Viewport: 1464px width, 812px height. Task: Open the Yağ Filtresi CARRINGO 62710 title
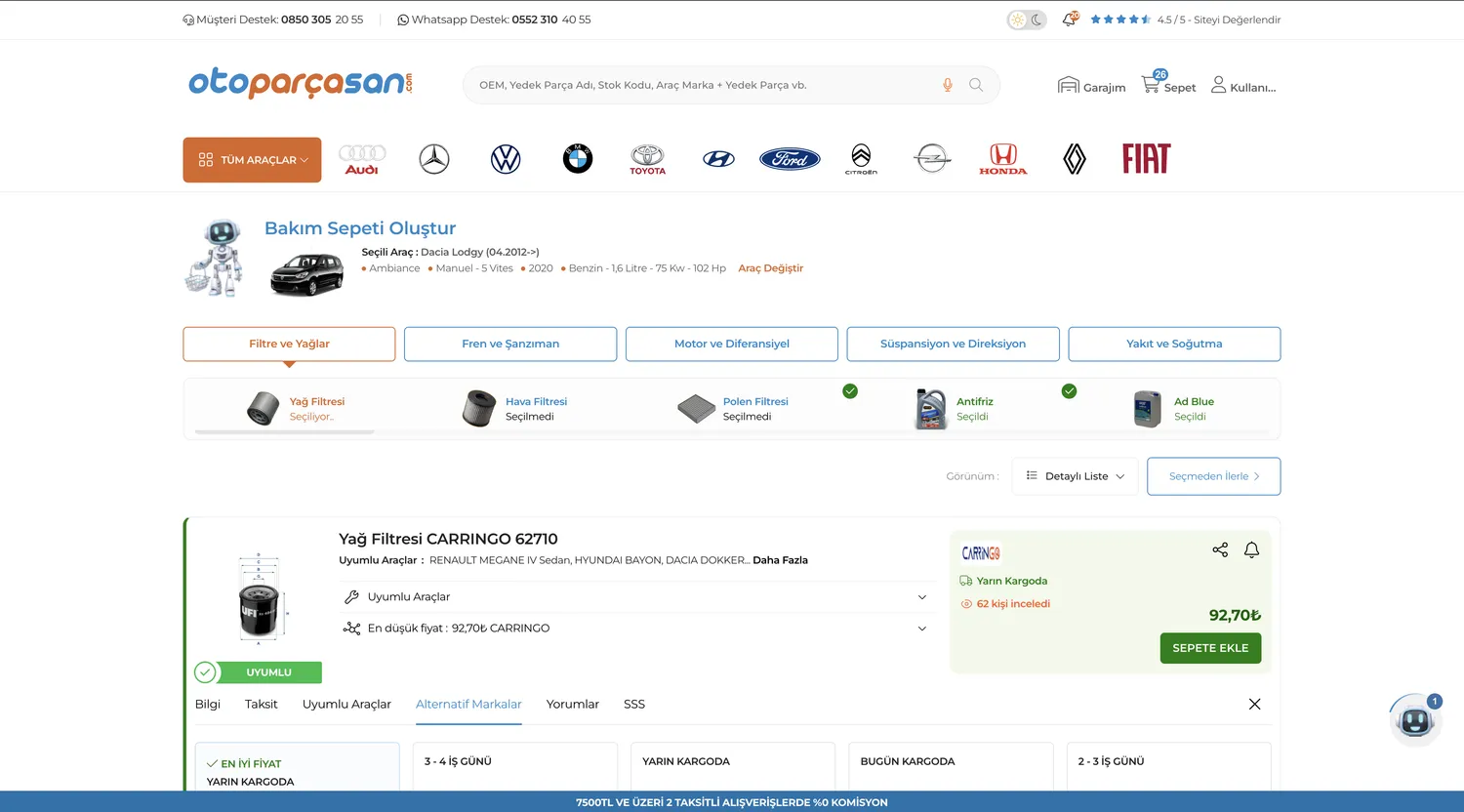448,539
